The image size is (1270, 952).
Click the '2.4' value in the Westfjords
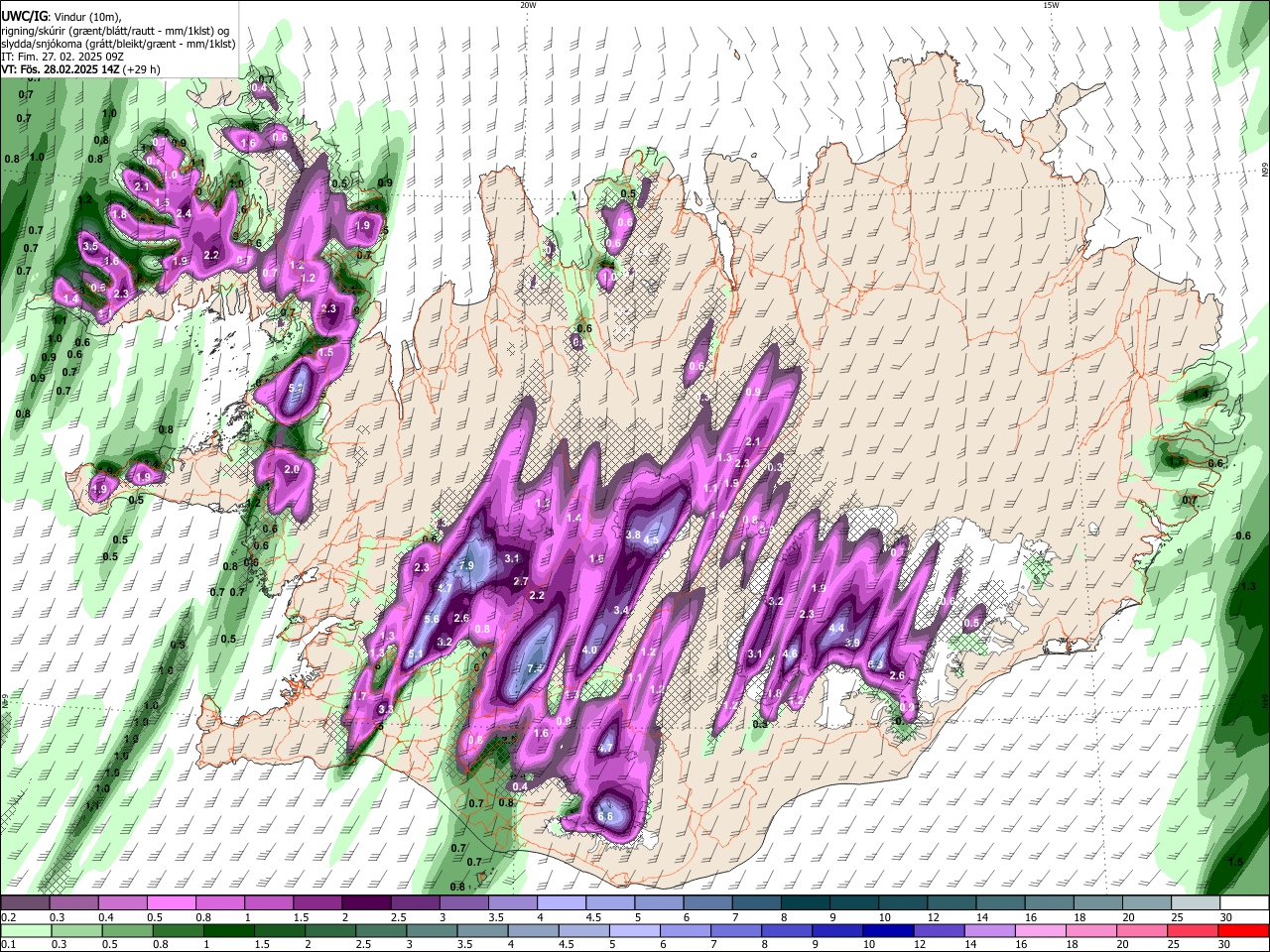point(184,214)
